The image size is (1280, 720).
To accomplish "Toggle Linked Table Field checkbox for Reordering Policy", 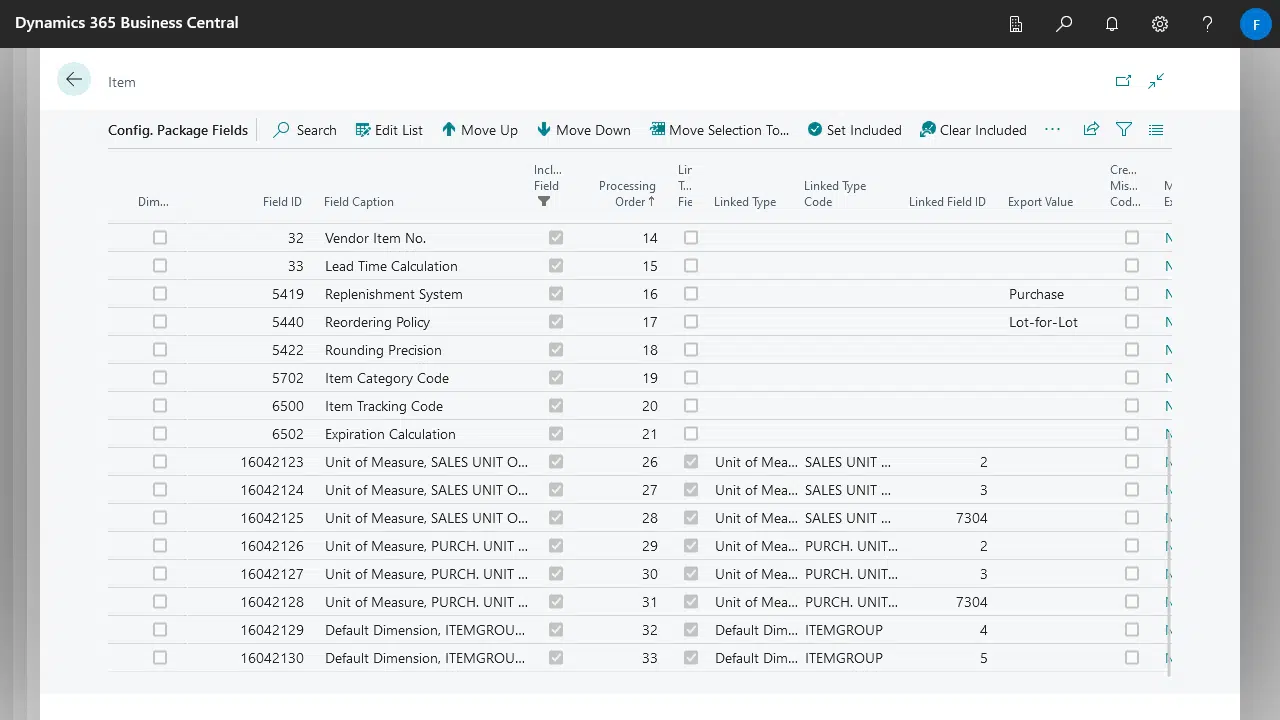I will (690, 322).
